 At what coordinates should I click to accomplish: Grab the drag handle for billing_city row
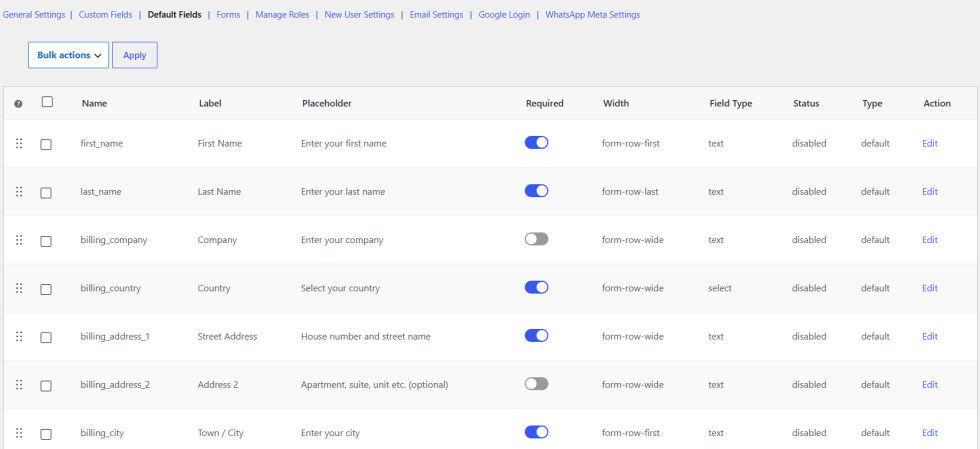(x=19, y=433)
